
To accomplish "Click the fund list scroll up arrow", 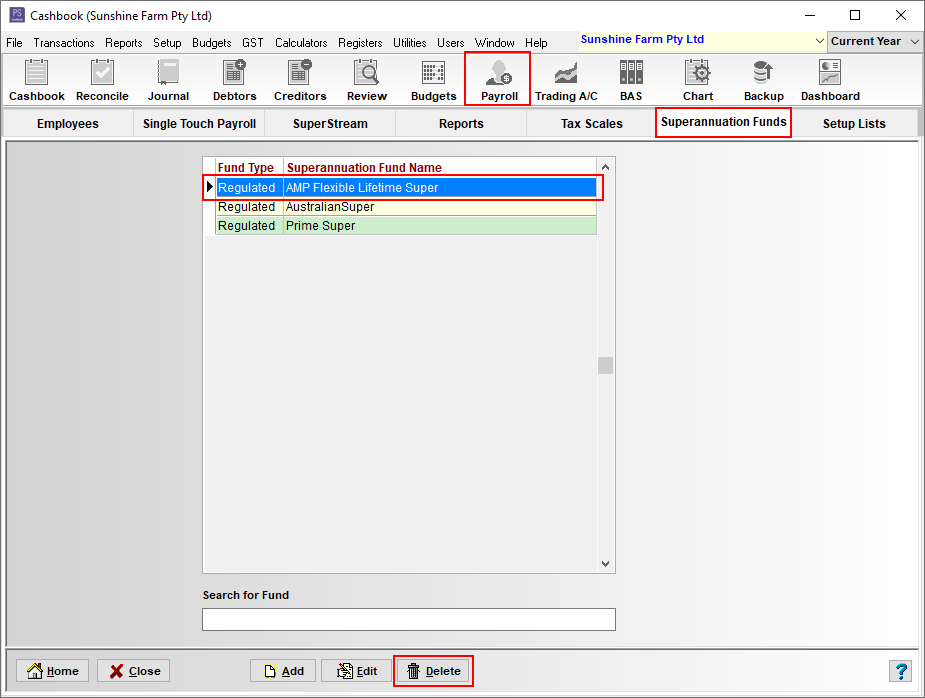I will (605, 168).
